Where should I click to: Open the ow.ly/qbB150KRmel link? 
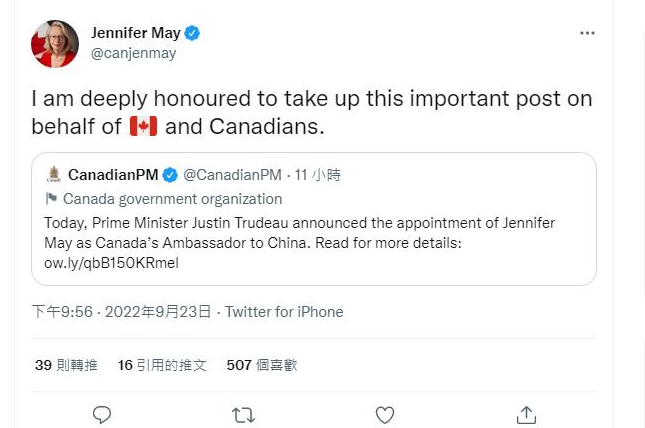pos(111,263)
